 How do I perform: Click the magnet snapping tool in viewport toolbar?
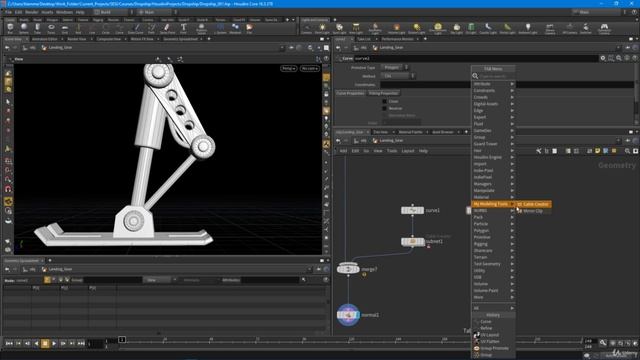pyautogui.click(x=8, y=189)
